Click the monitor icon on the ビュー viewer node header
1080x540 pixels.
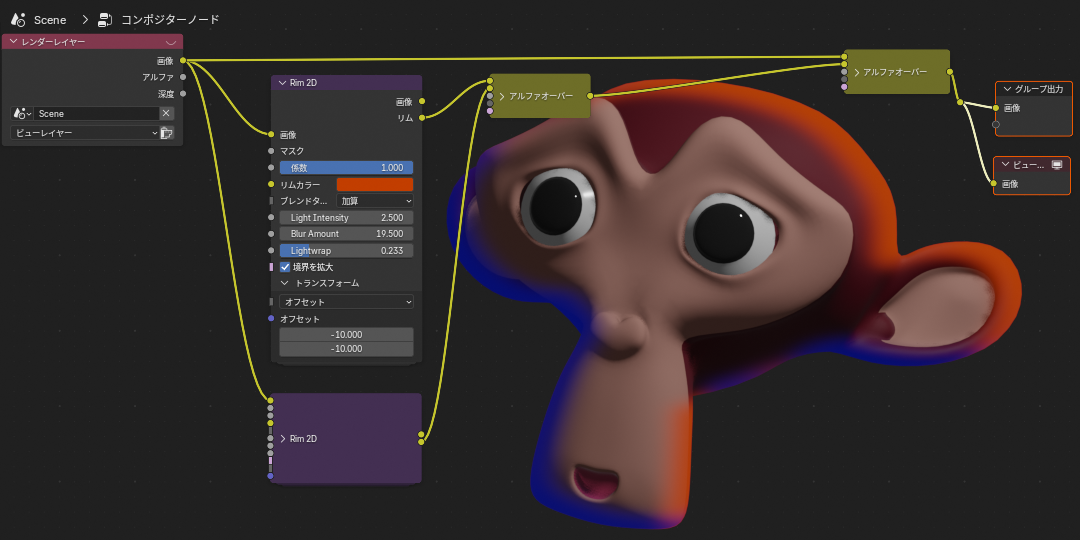[1057, 165]
